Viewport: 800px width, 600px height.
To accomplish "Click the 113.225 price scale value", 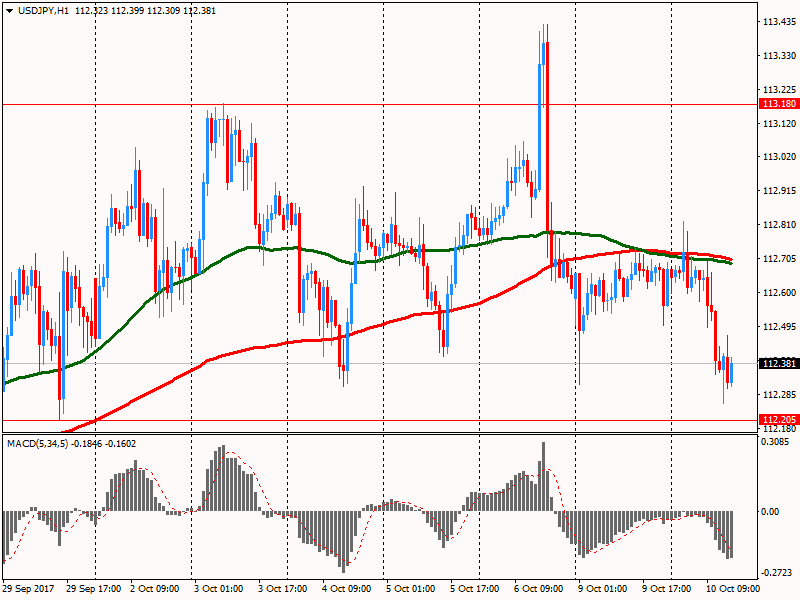I will 779,90.
